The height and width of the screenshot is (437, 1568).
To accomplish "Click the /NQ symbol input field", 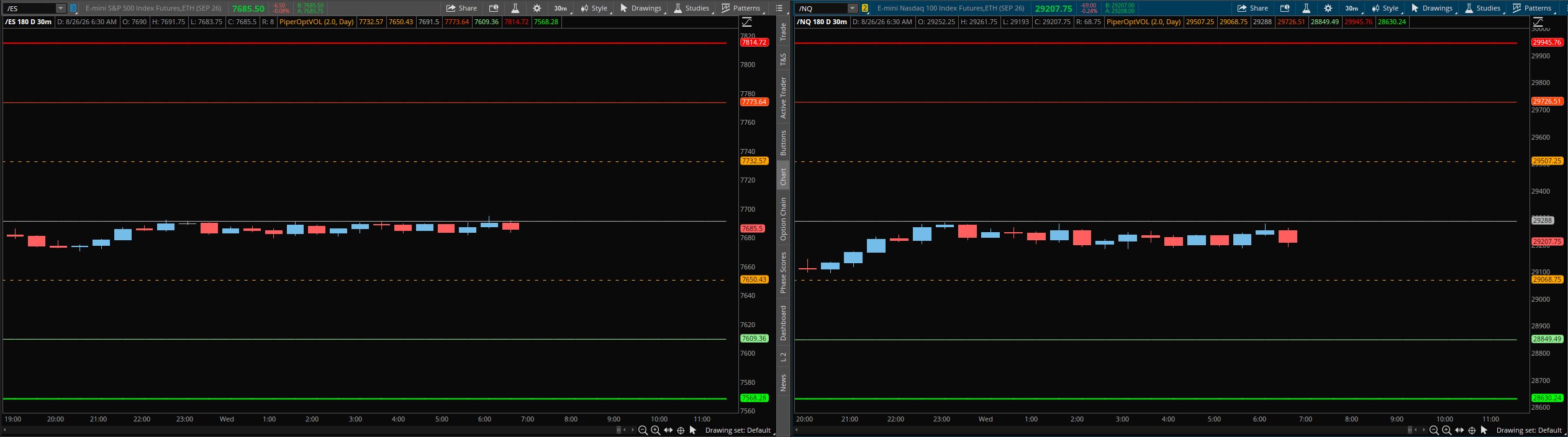I will (x=822, y=8).
